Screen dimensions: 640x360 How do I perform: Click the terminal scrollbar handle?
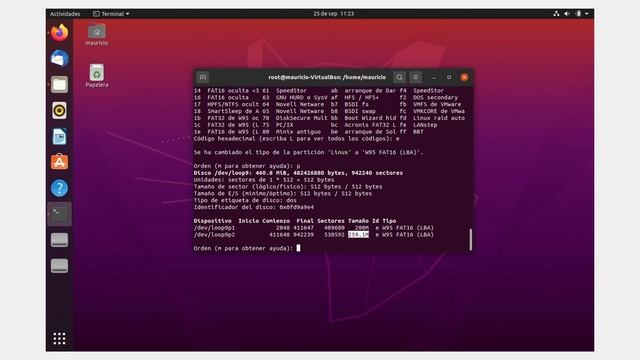pyautogui.click(x=471, y=239)
